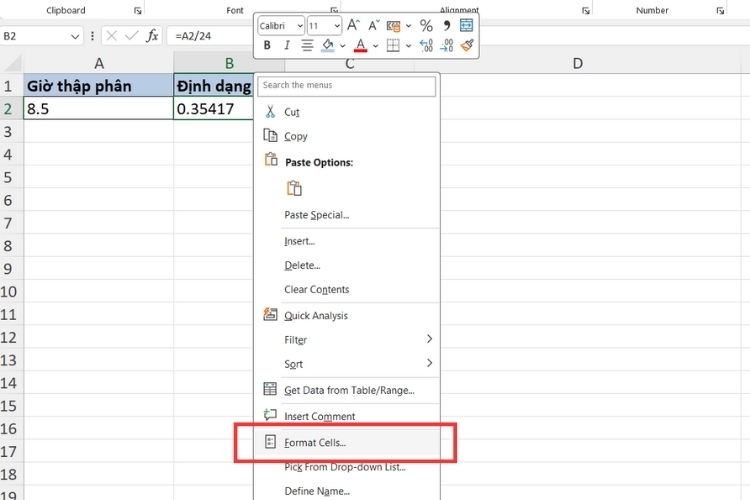Screen dimensions: 750x500
Task: Choose Delete... from the context menu
Action: (x=346, y=265)
